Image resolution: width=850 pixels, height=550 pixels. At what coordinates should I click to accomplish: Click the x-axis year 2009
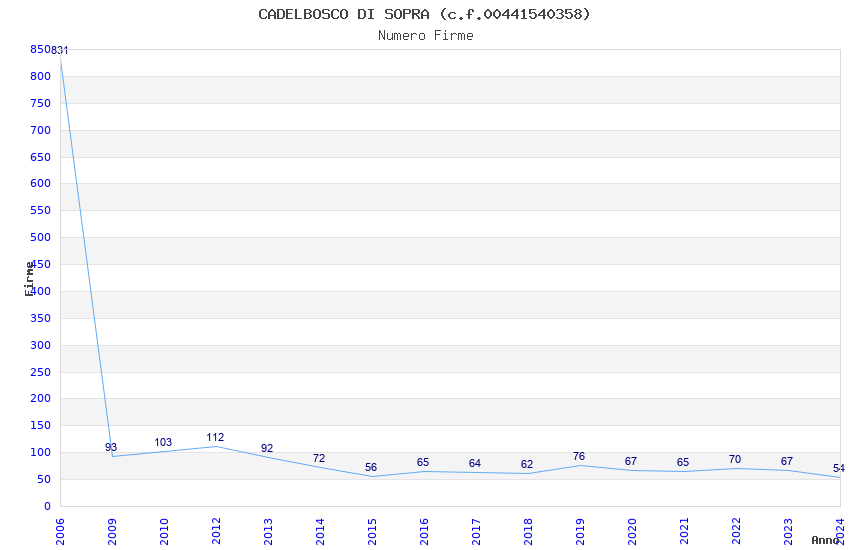point(112,532)
